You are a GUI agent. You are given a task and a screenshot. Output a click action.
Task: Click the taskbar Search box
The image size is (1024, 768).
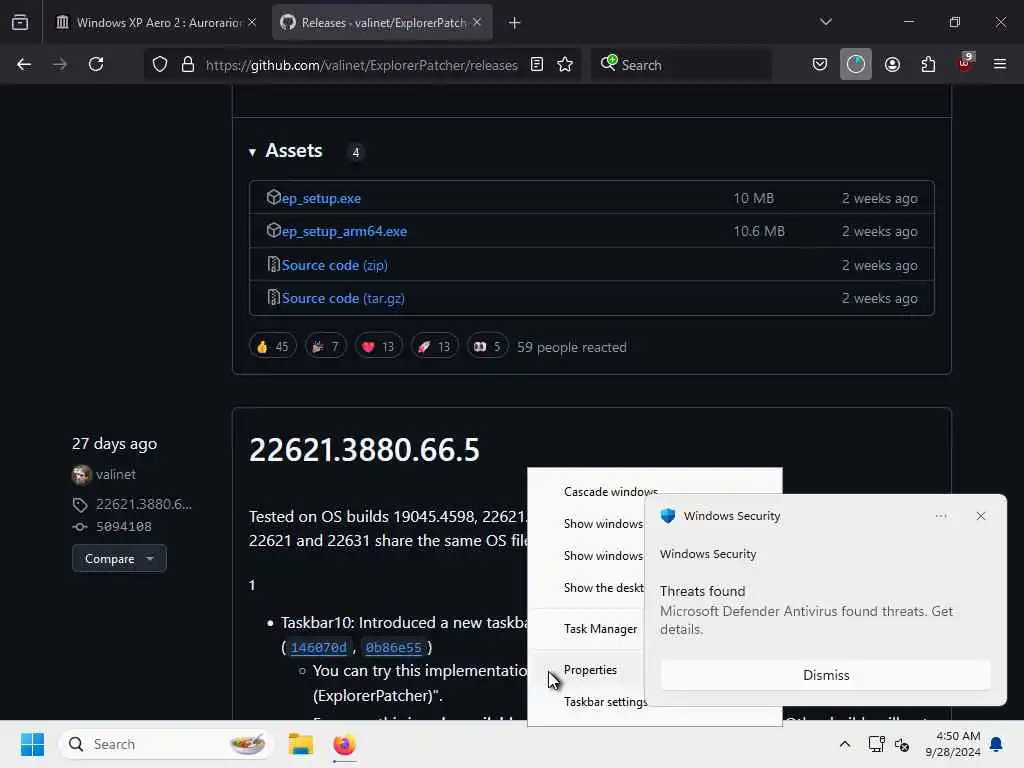[167, 744]
